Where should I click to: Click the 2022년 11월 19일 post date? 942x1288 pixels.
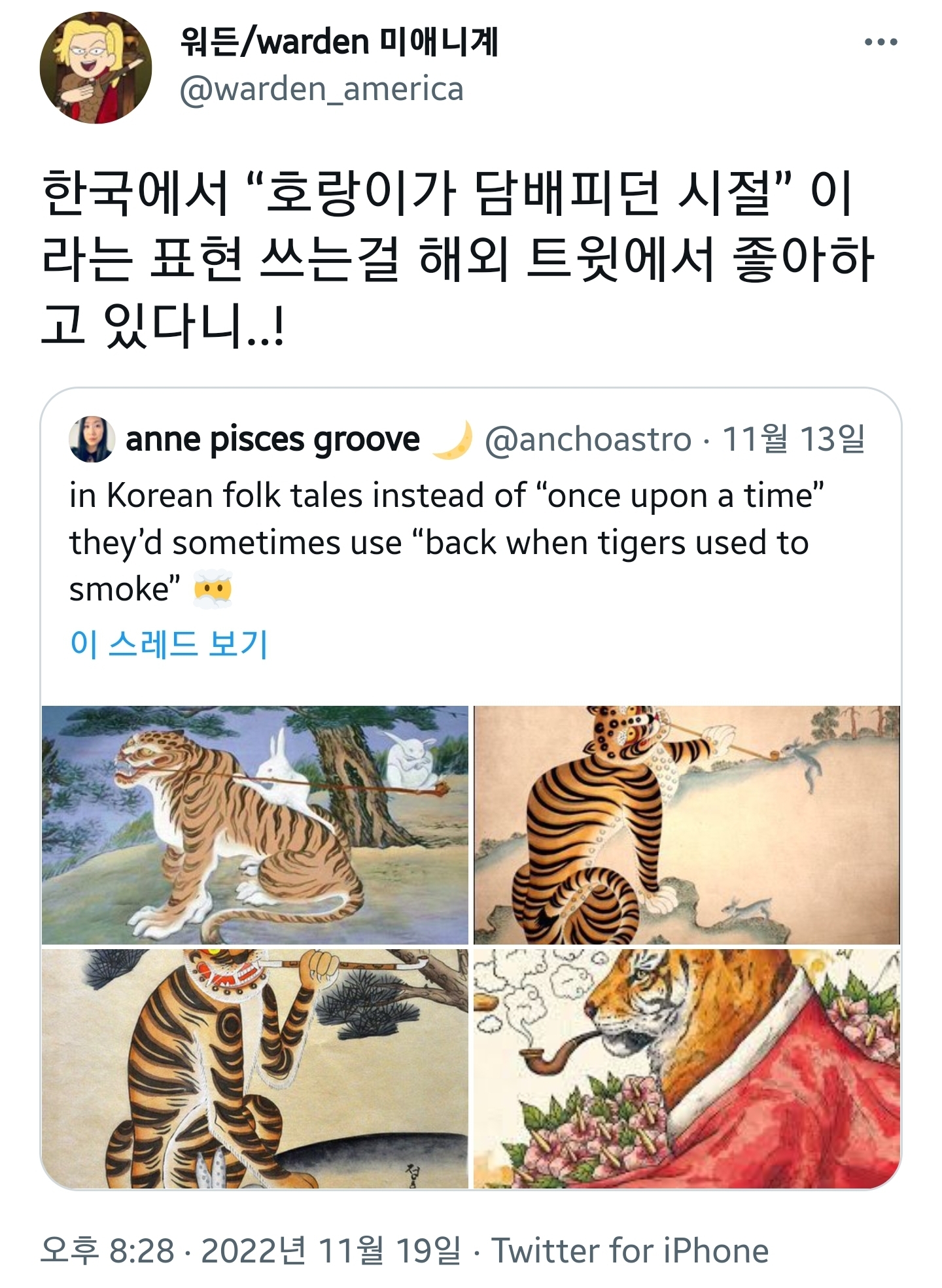(330, 1251)
